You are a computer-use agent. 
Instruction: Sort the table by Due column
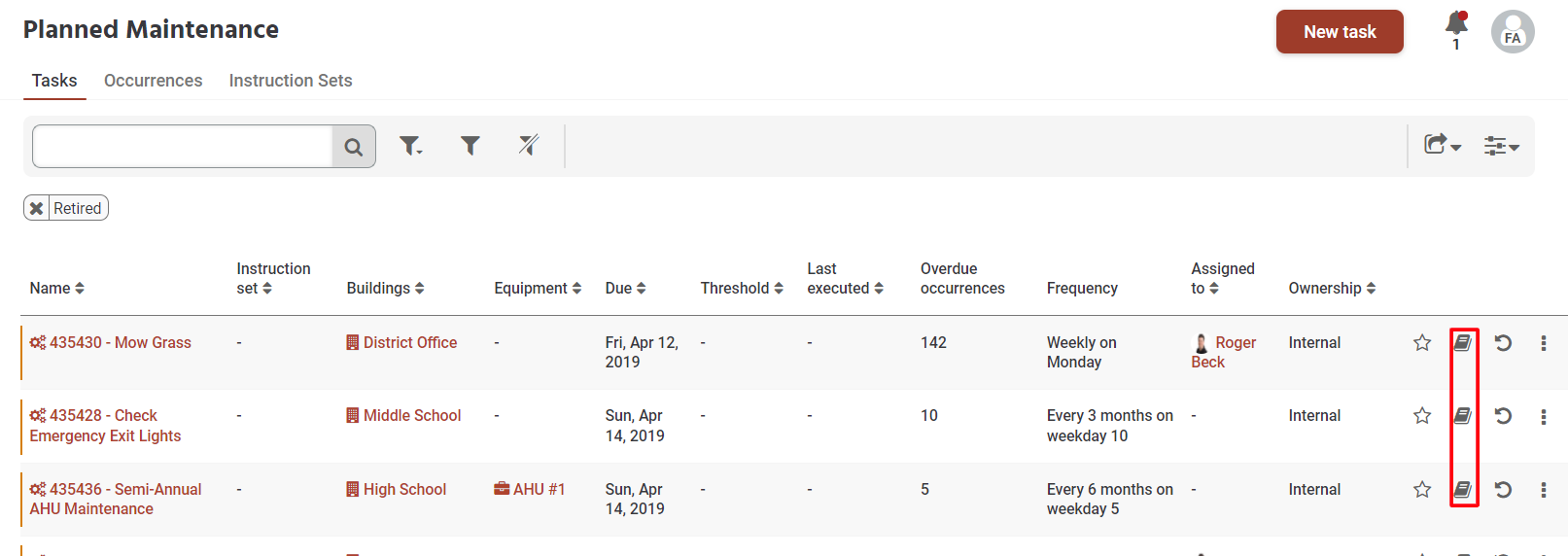click(626, 288)
